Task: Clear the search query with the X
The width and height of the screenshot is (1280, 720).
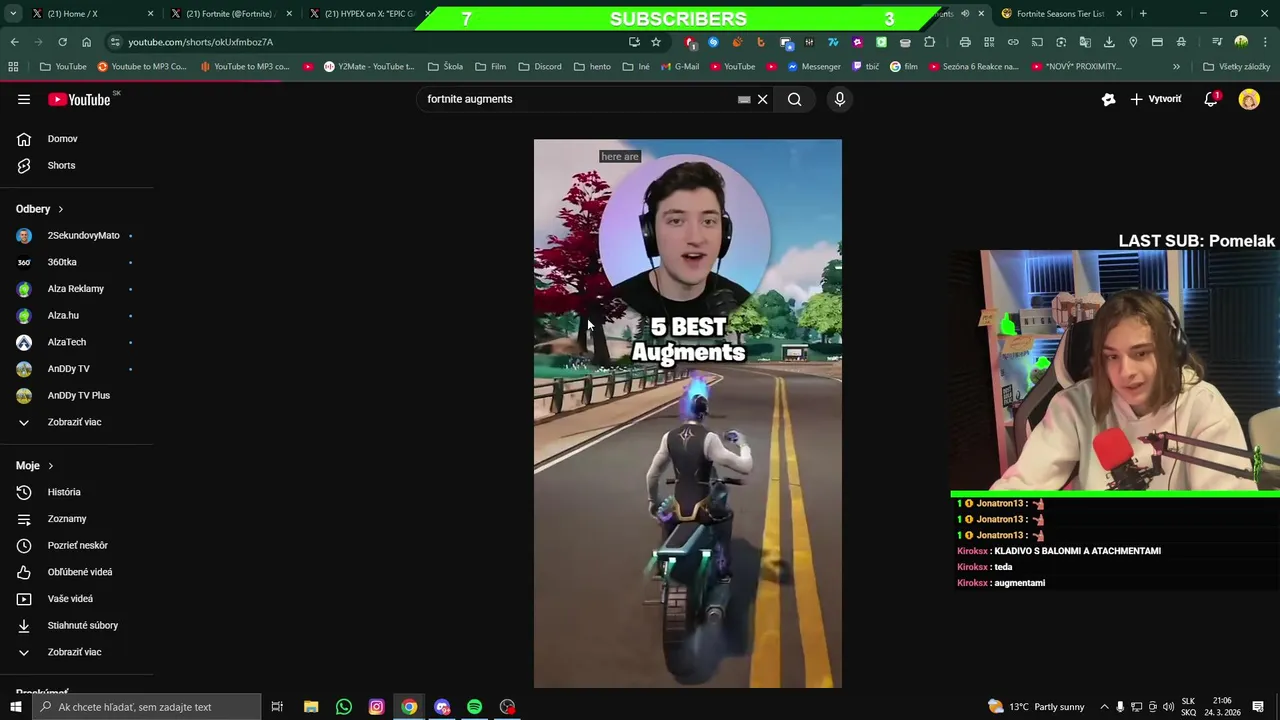Action: [762, 99]
